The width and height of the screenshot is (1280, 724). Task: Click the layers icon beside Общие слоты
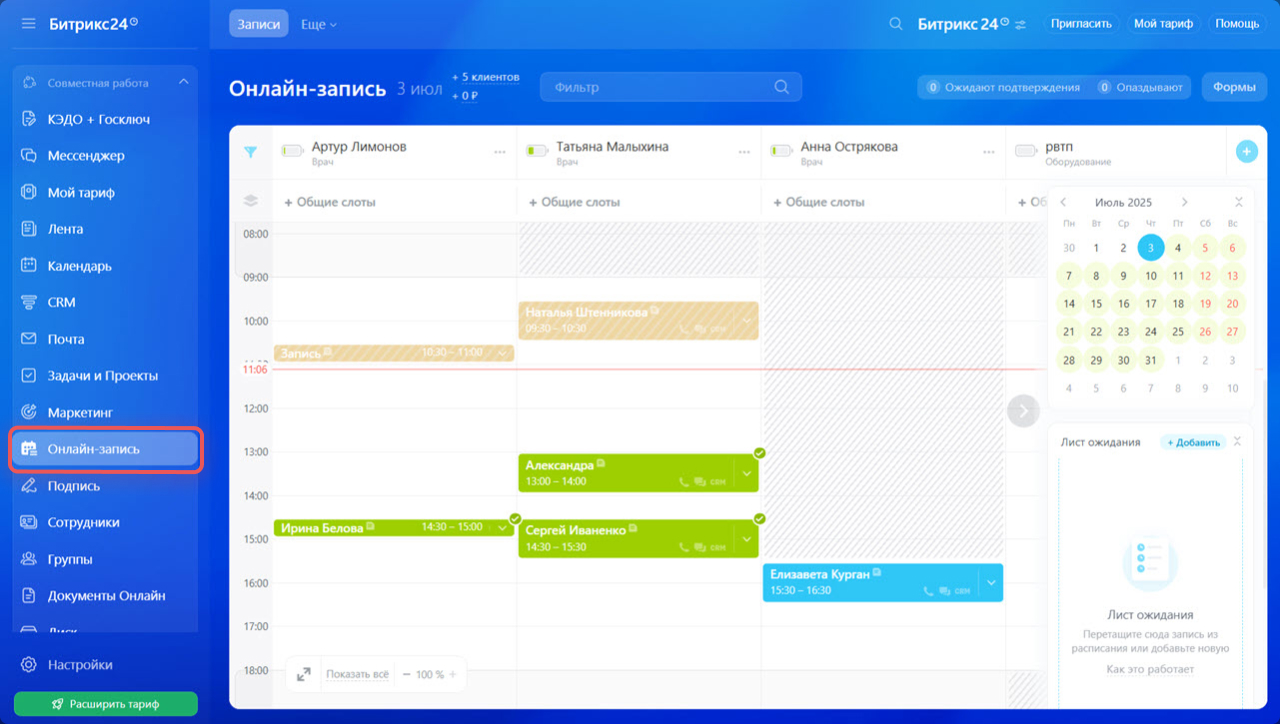point(251,201)
